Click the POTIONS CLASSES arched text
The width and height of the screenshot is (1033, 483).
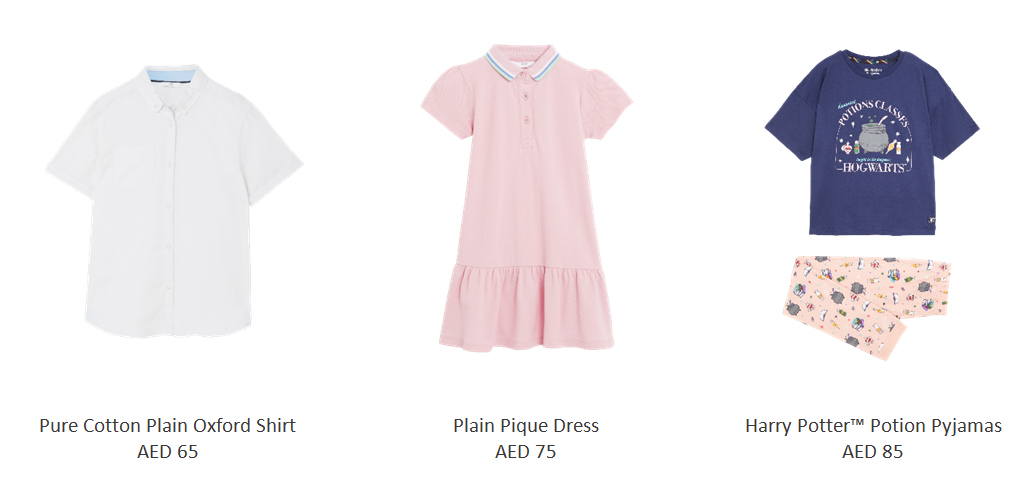click(x=872, y=115)
